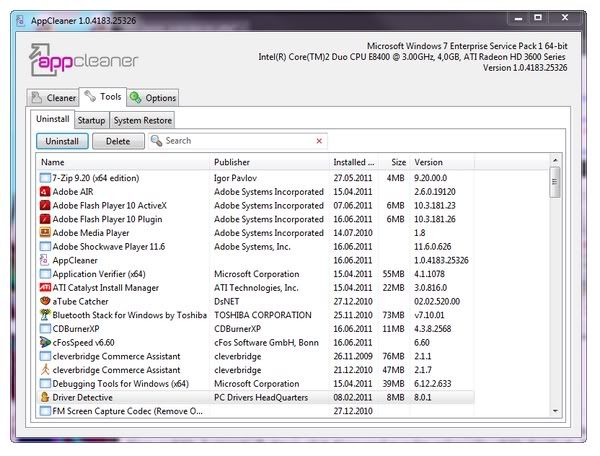
Task: Switch to the Tools tab
Action: (103, 97)
